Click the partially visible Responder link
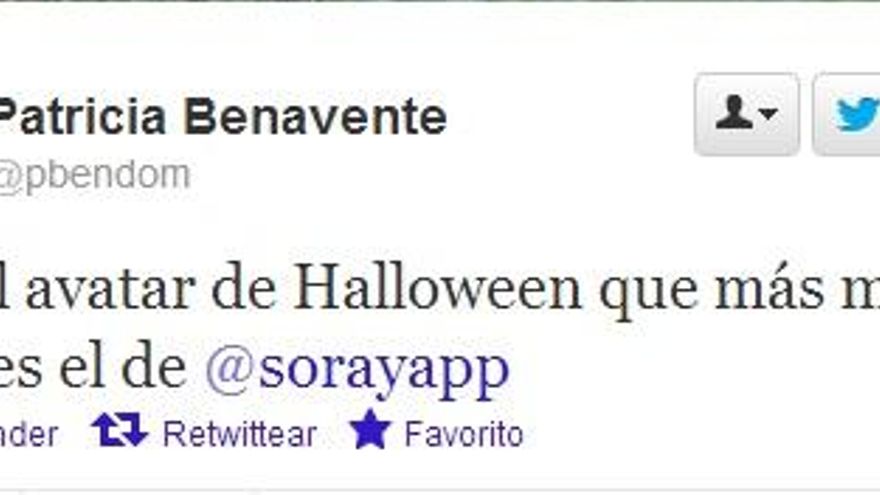 click(x=29, y=435)
